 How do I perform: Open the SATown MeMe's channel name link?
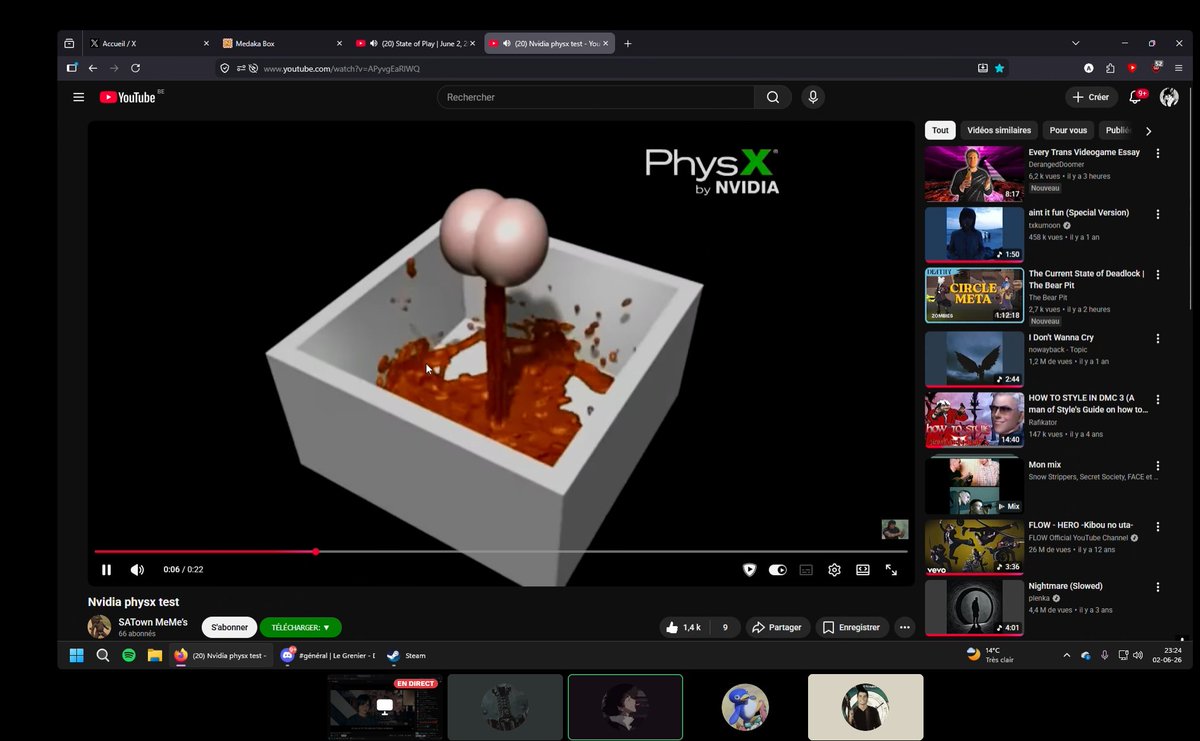(153, 622)
